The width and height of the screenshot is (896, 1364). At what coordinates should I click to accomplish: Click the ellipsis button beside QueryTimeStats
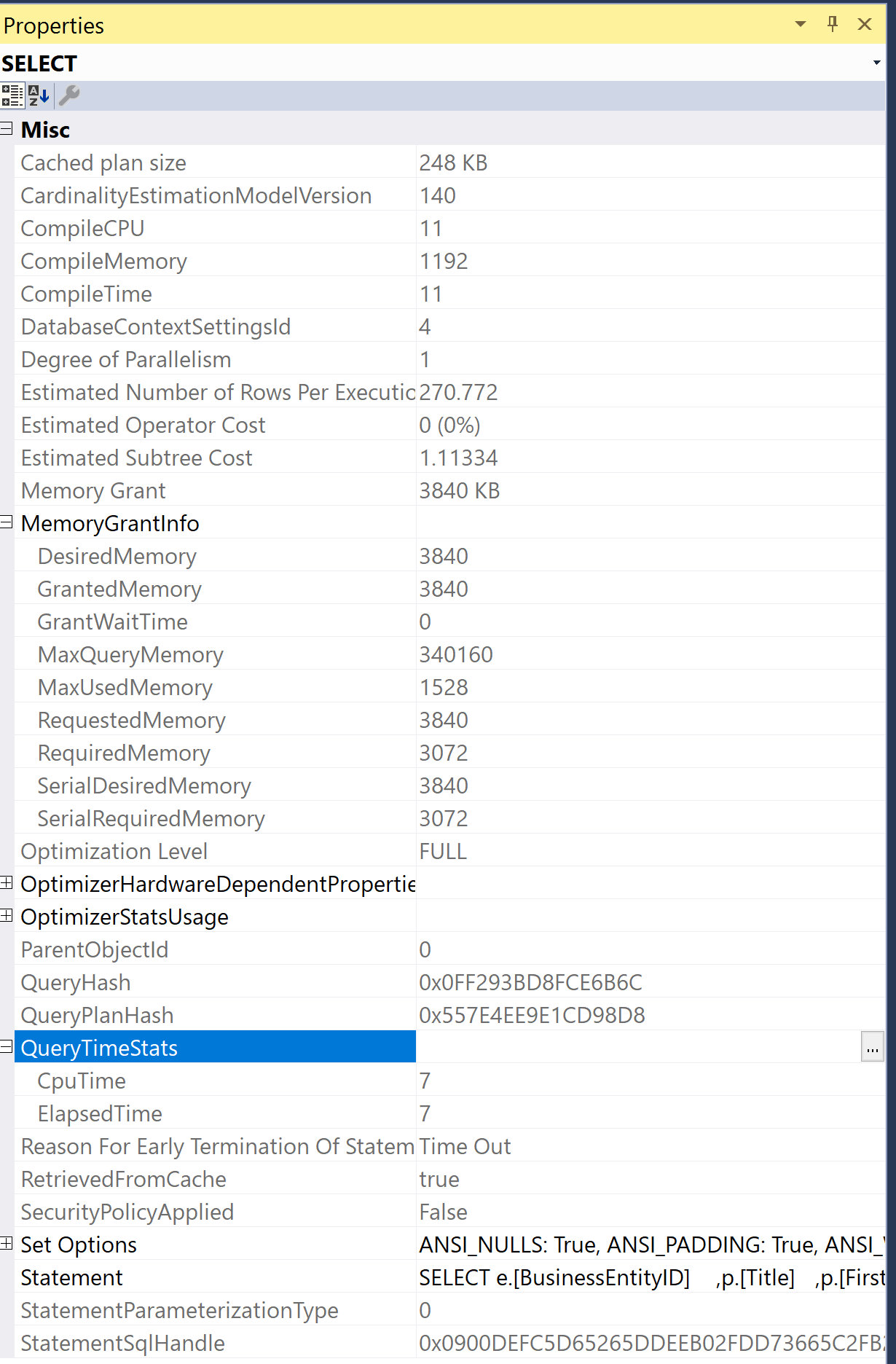coord(872,1047)
